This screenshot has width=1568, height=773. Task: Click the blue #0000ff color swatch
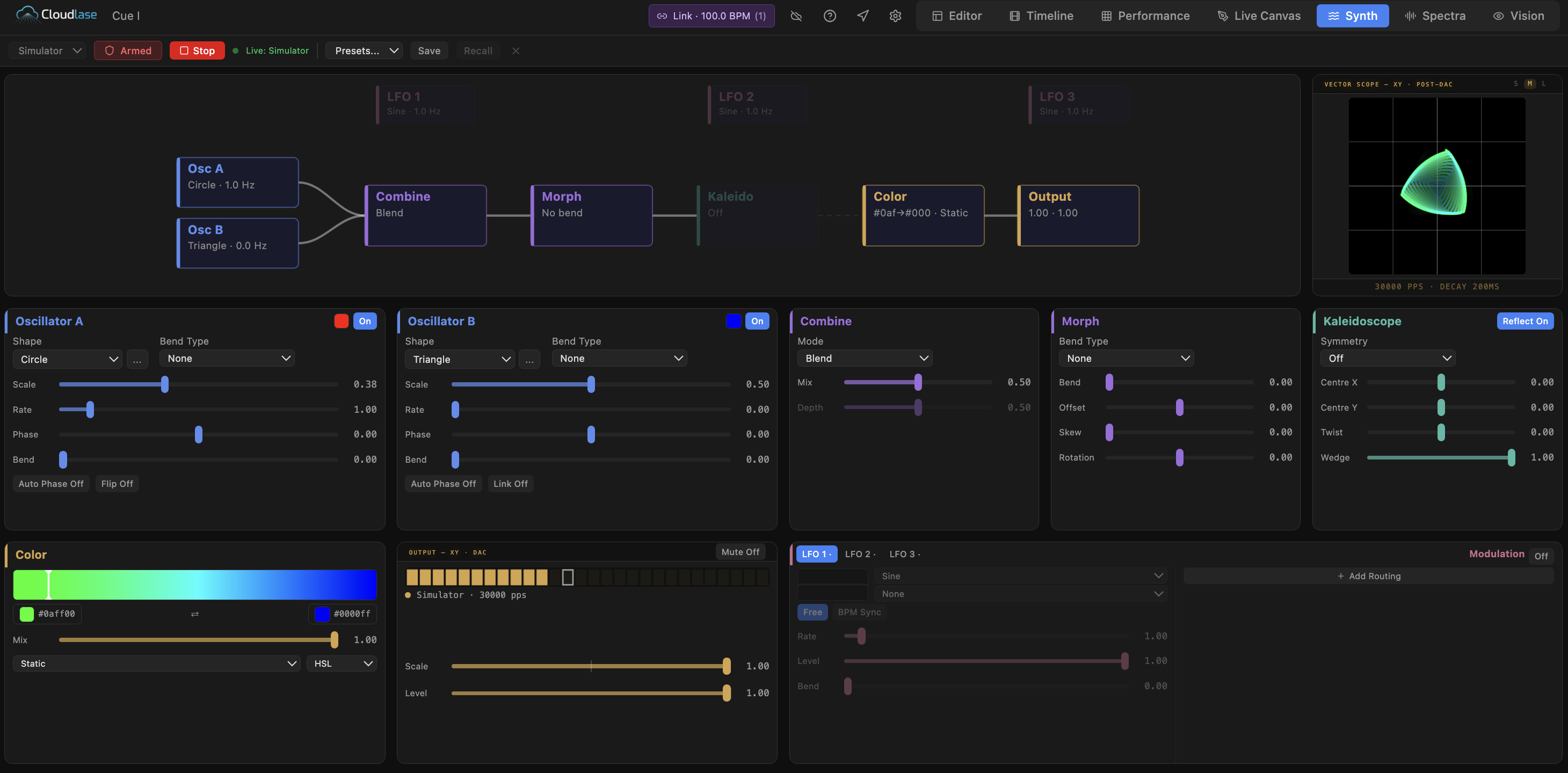click(322, 614)
